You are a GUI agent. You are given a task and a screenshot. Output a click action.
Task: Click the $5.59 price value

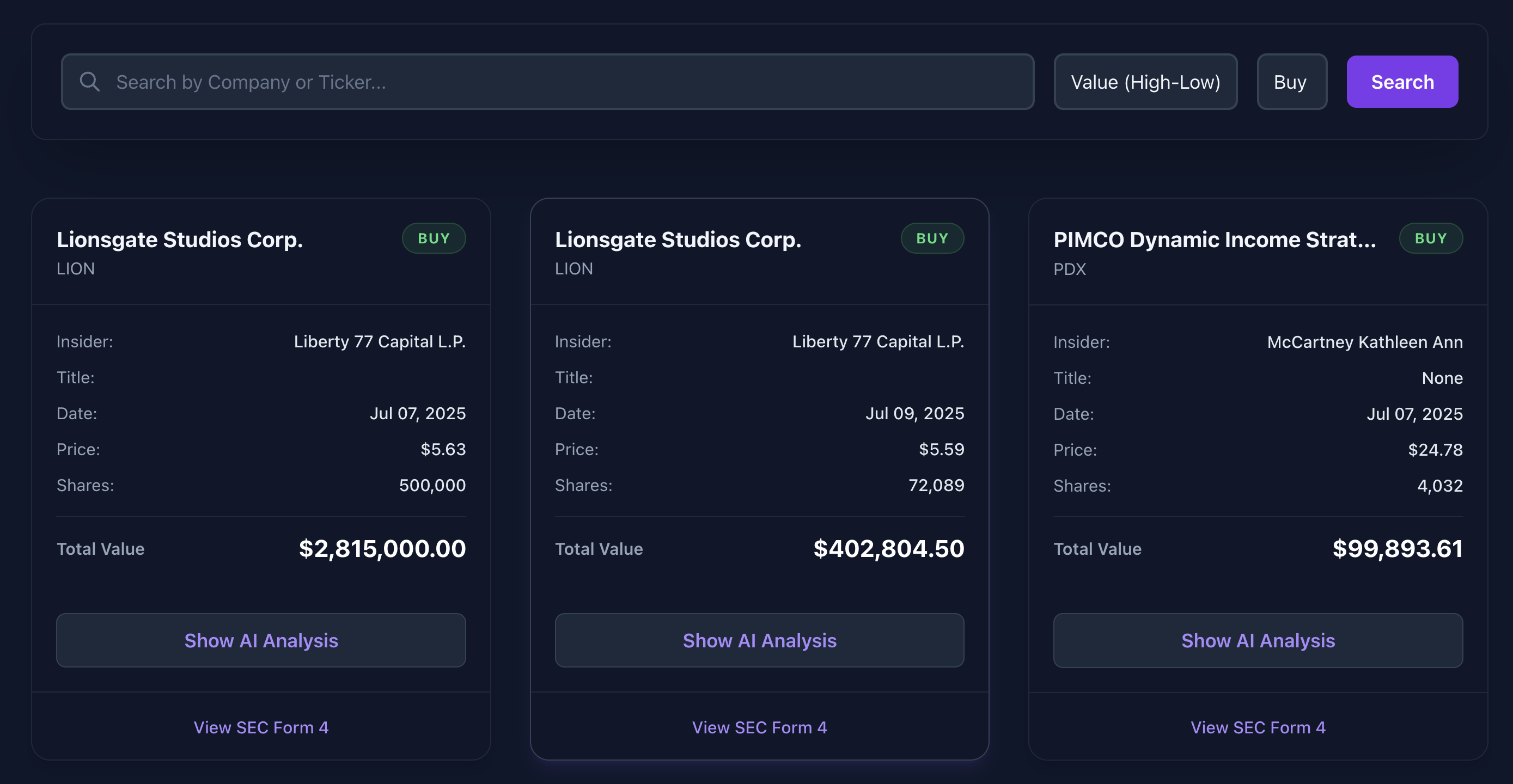[942, 449]
